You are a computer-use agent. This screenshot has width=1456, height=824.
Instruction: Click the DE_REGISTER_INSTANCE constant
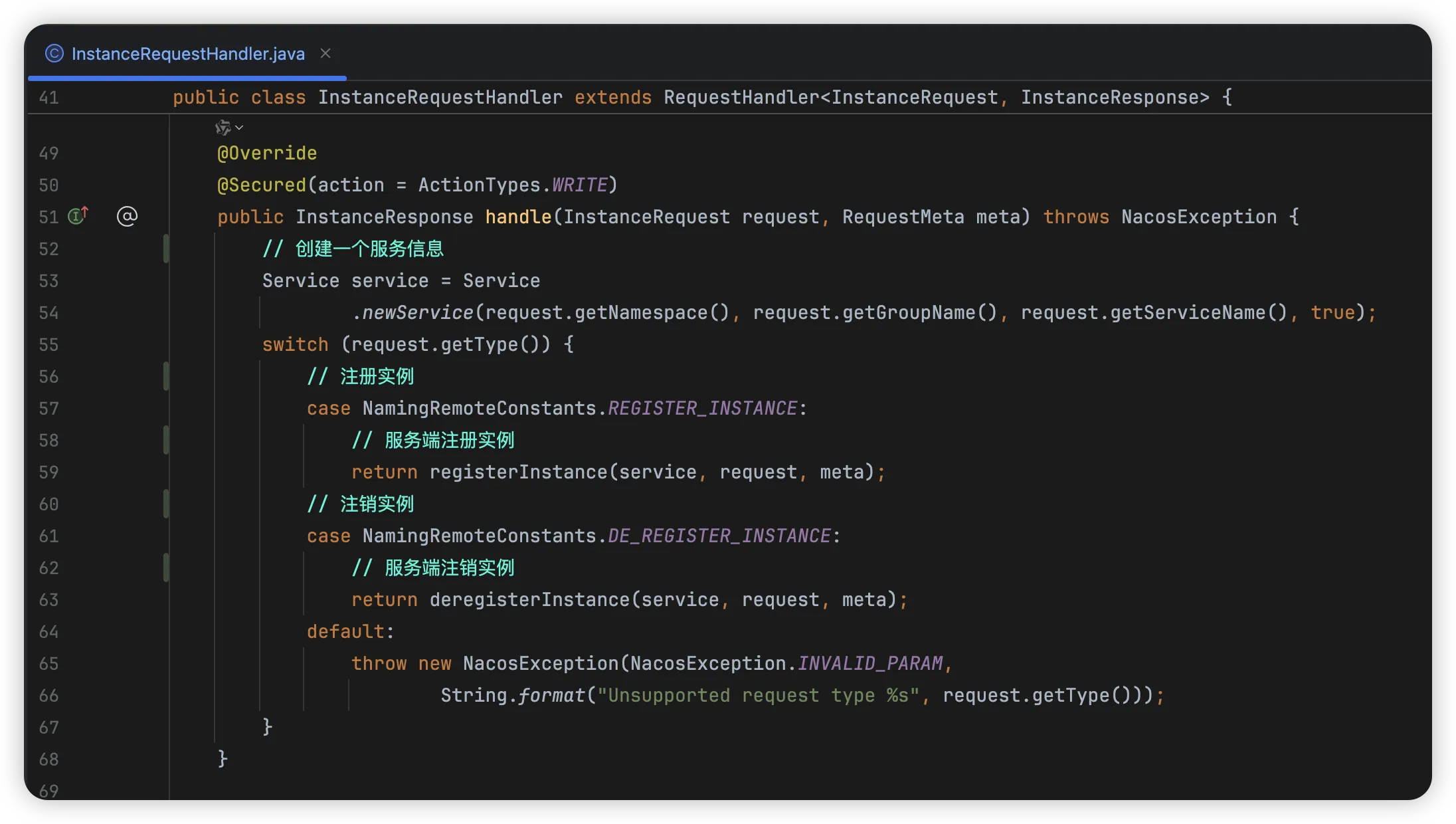point(719,536)
